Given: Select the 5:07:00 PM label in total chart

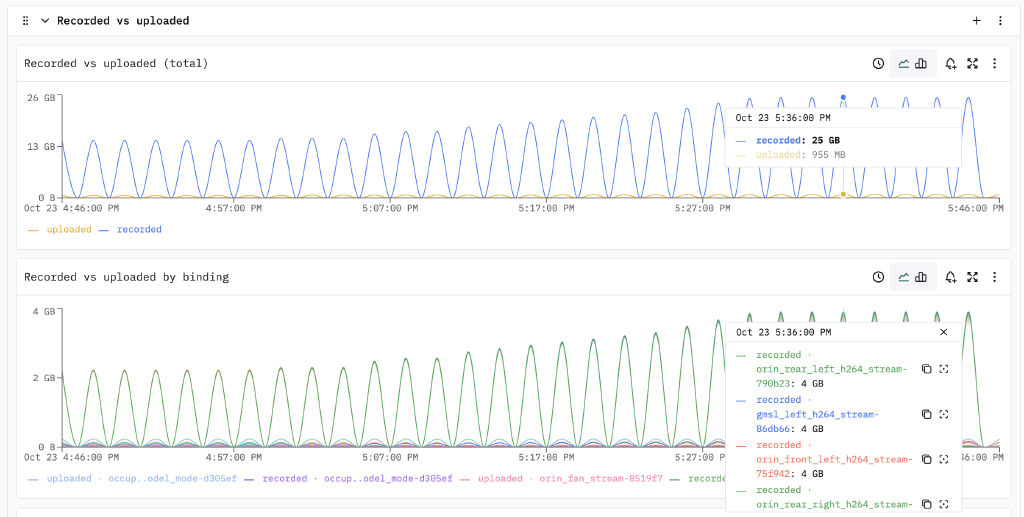Looking at the screenshot, I should [x=390, y=208].
